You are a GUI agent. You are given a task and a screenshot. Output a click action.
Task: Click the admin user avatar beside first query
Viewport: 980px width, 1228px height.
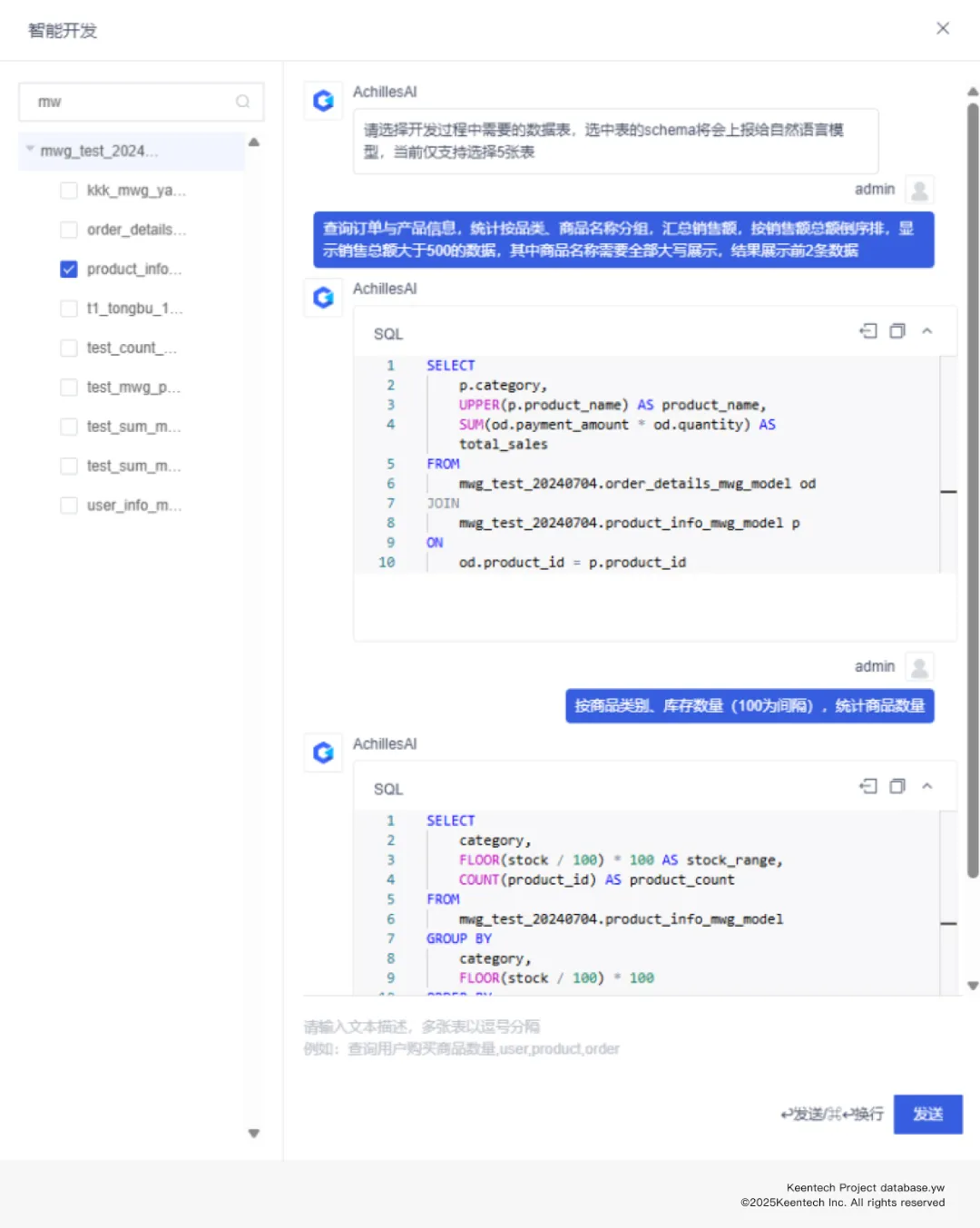tap(919, 190)
